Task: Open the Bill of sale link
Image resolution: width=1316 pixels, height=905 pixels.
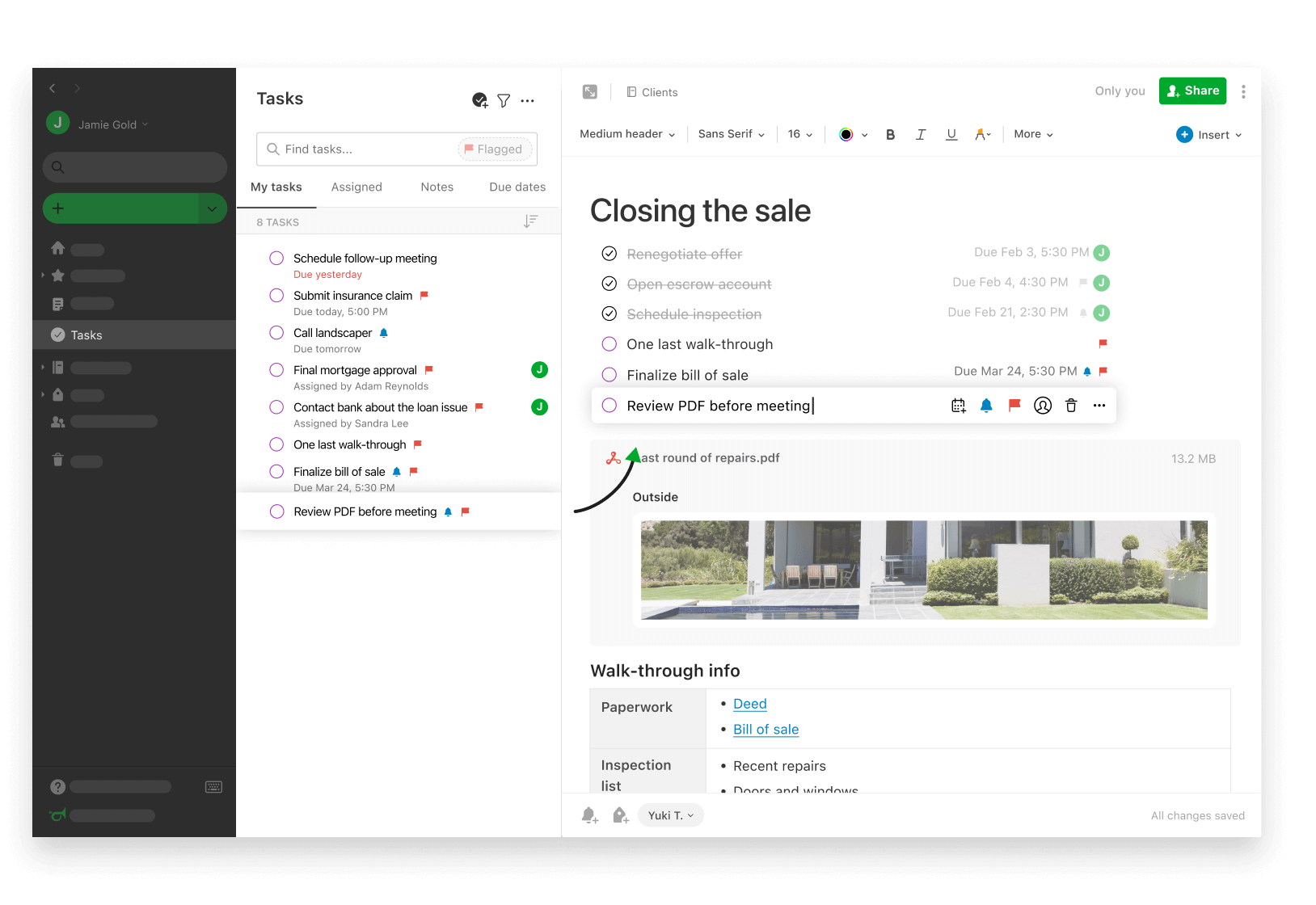Action: [766, 729]
